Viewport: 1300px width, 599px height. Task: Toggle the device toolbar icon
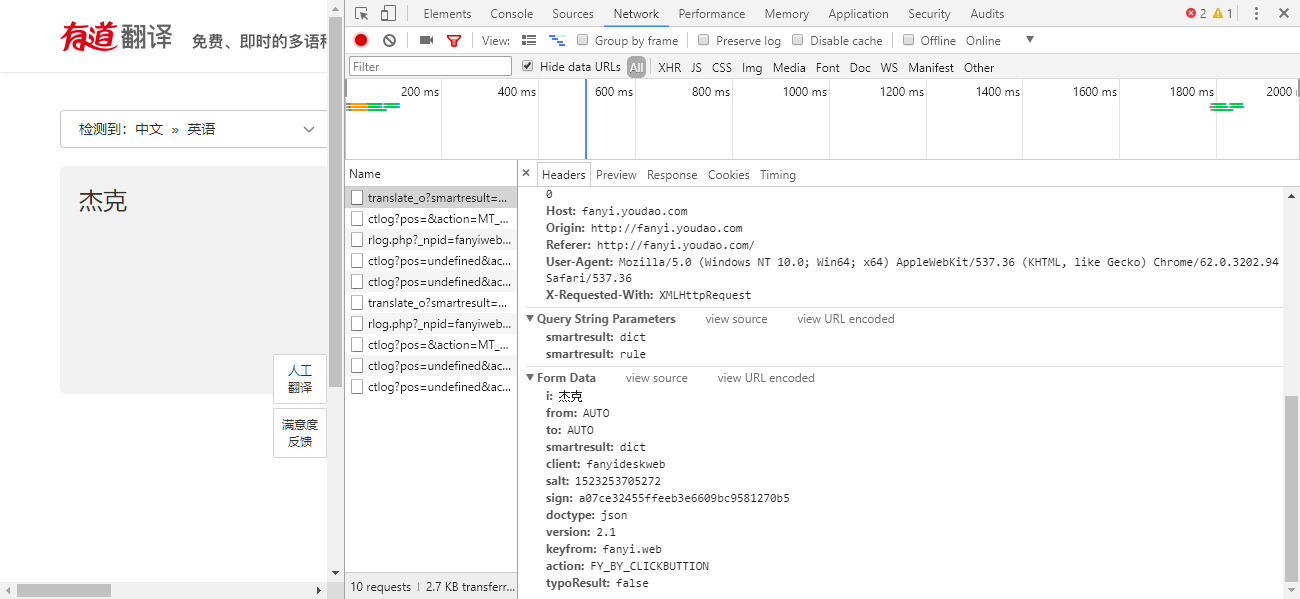[x=388, y=14]
